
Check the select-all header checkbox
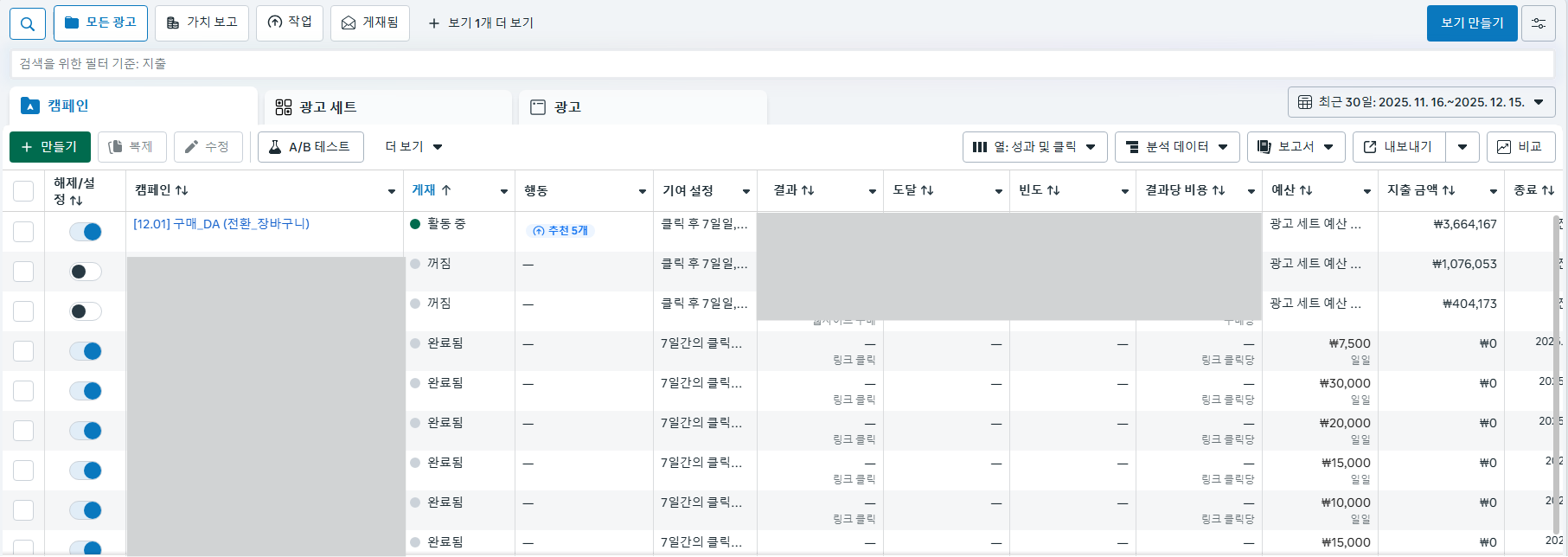pyautogui.click(x=23, y=191)
